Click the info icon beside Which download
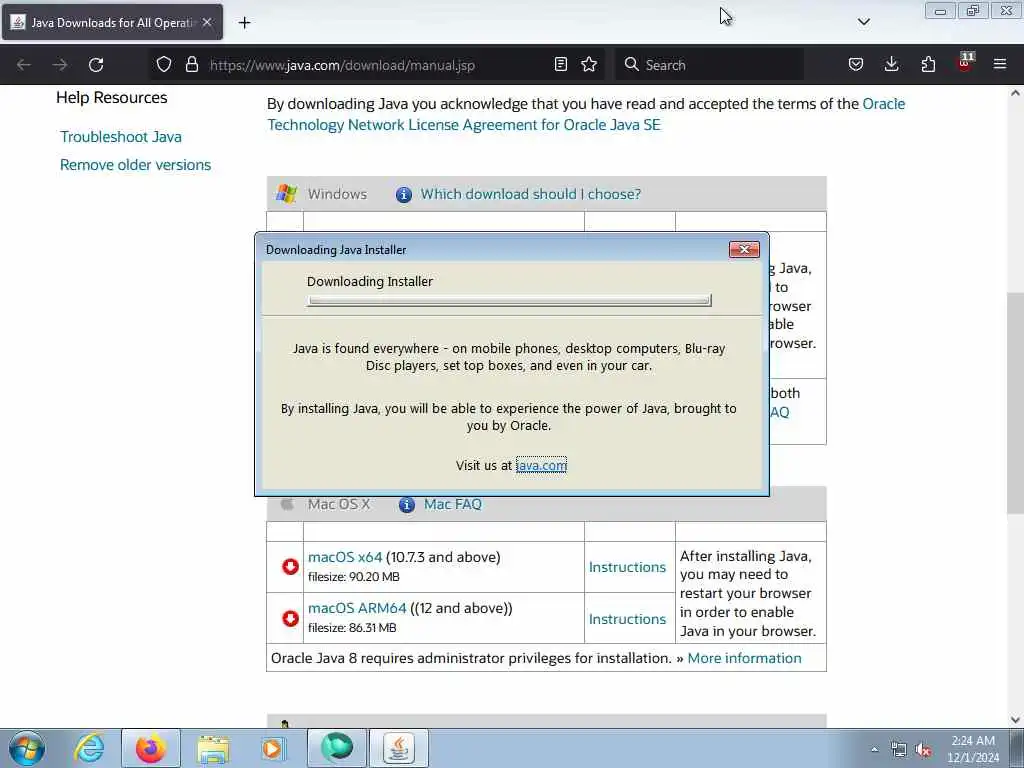 404,195
